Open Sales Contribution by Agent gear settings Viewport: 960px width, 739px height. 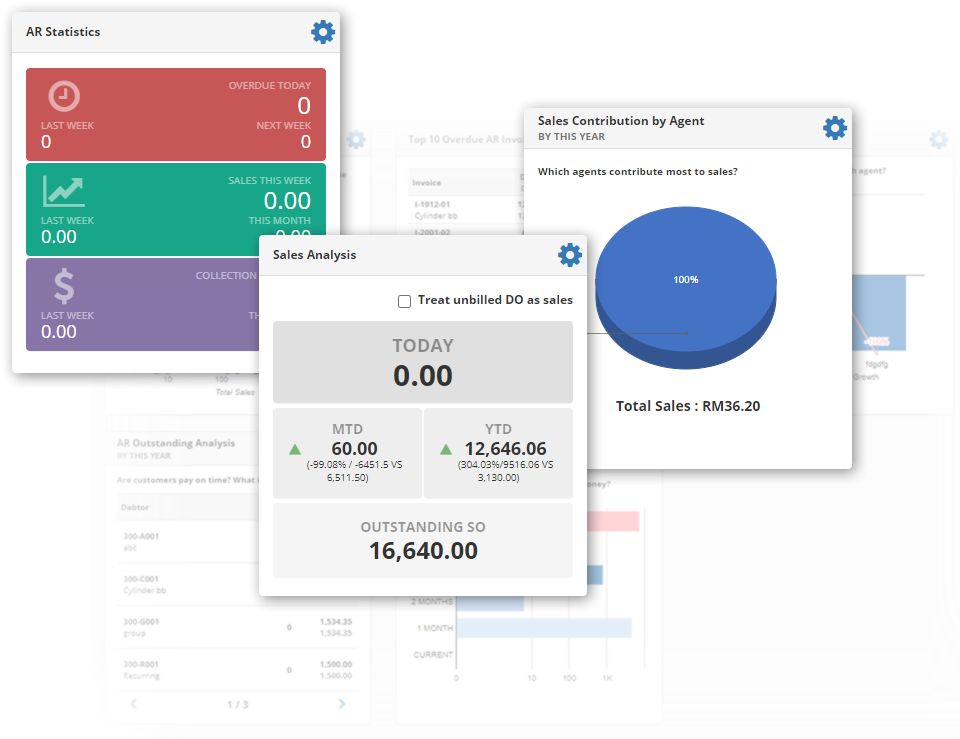pos(835,128)
